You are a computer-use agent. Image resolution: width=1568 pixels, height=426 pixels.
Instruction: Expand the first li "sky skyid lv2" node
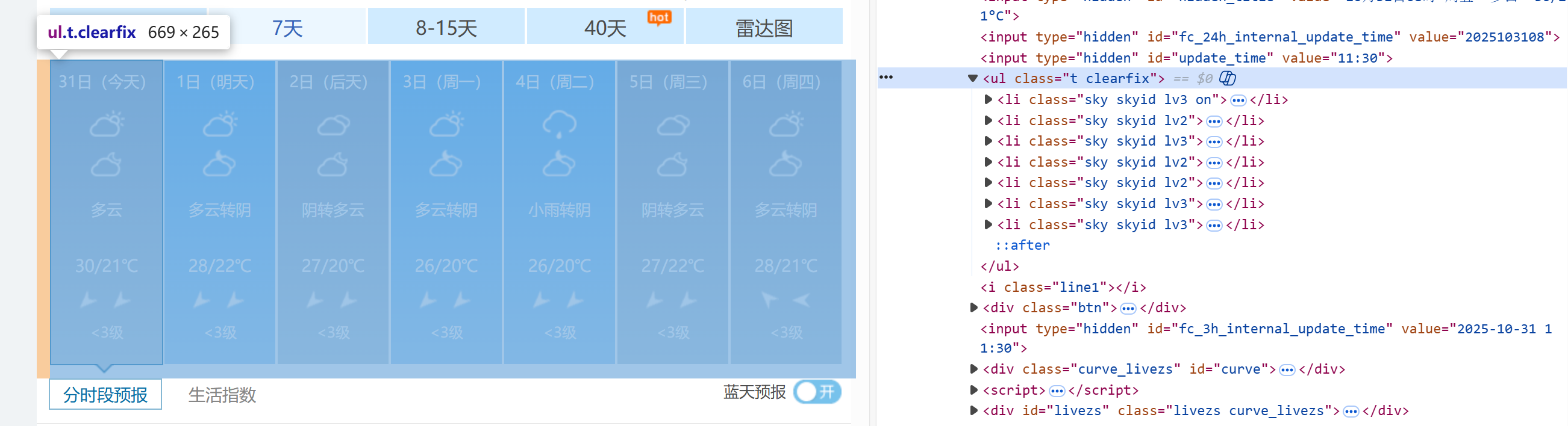(x=989, y=120)
